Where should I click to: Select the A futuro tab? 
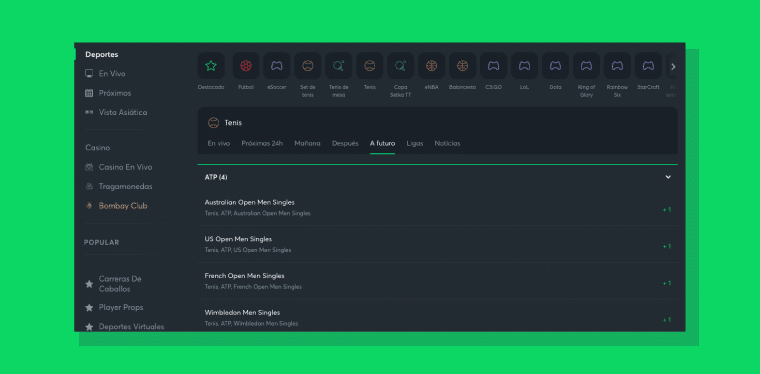[x=382, y=143]
